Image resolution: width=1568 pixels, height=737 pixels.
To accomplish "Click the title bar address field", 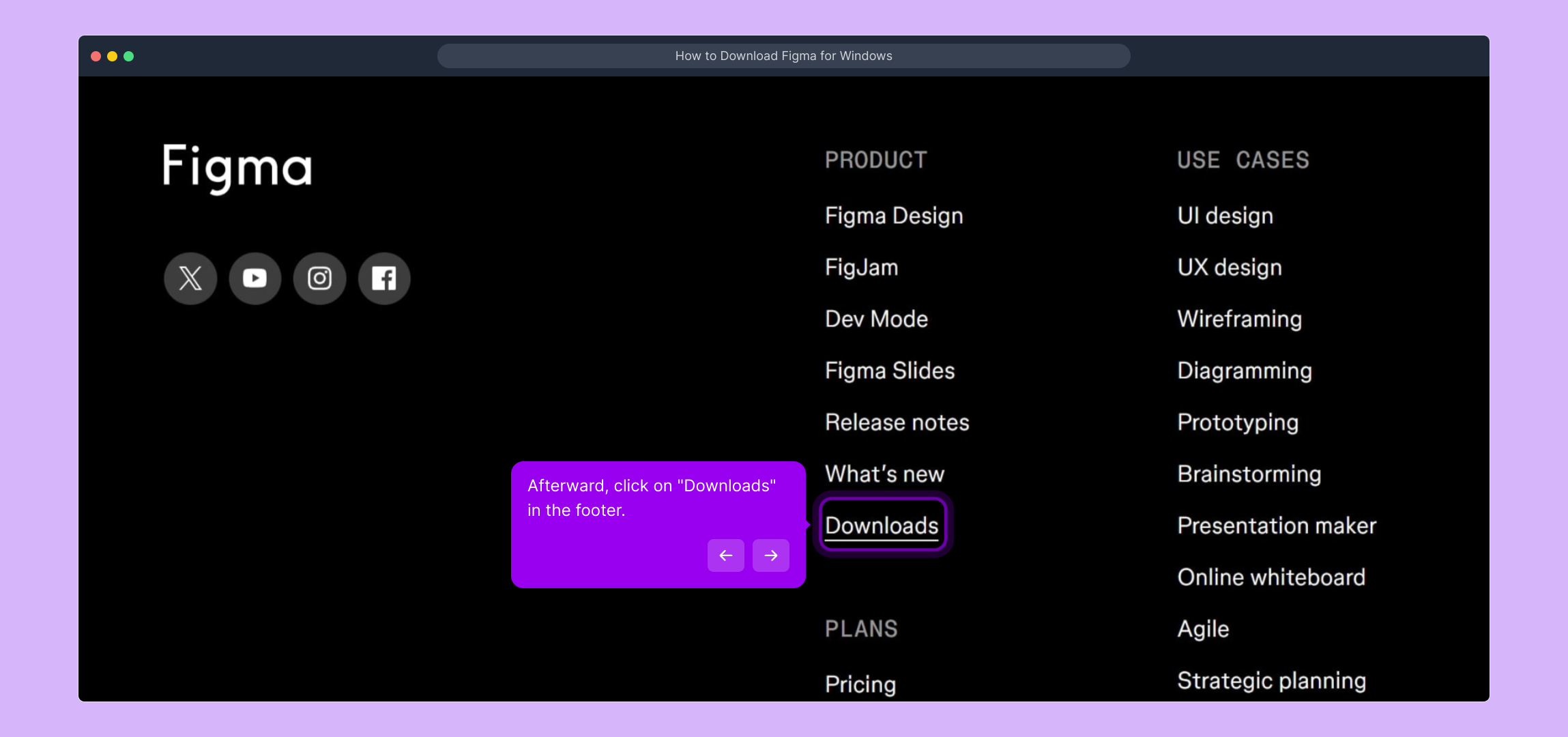I will pyautogui.click(x=783, y=56).
